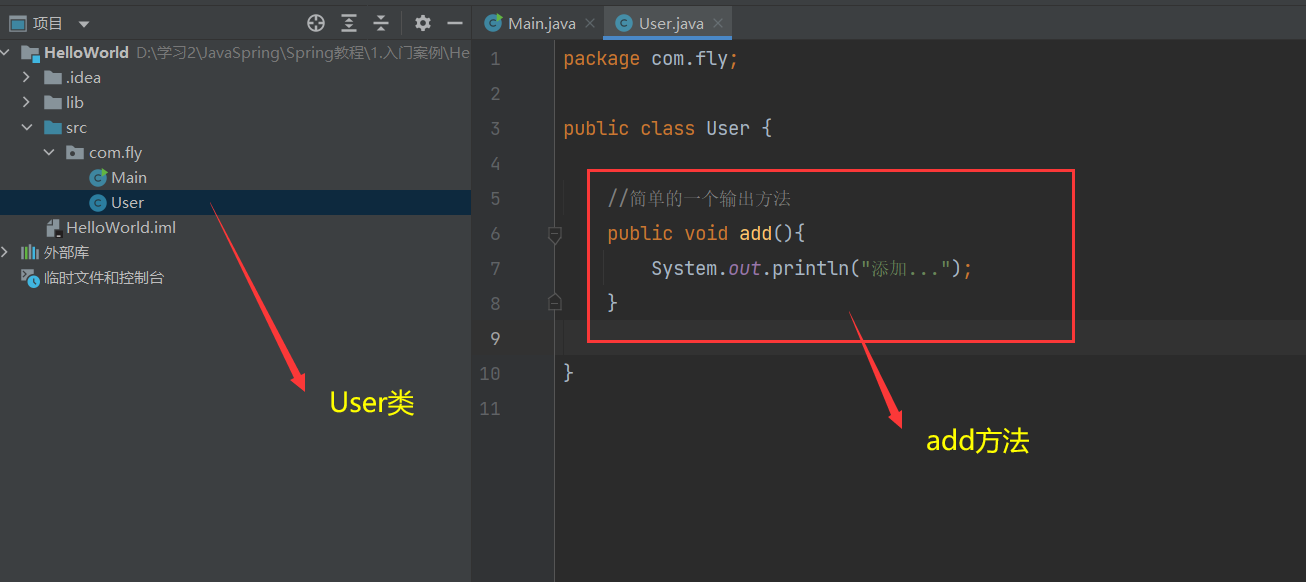Click the comment //简单的一个输出方法
The image size is (1306, 582).
[x=699, y=198]
